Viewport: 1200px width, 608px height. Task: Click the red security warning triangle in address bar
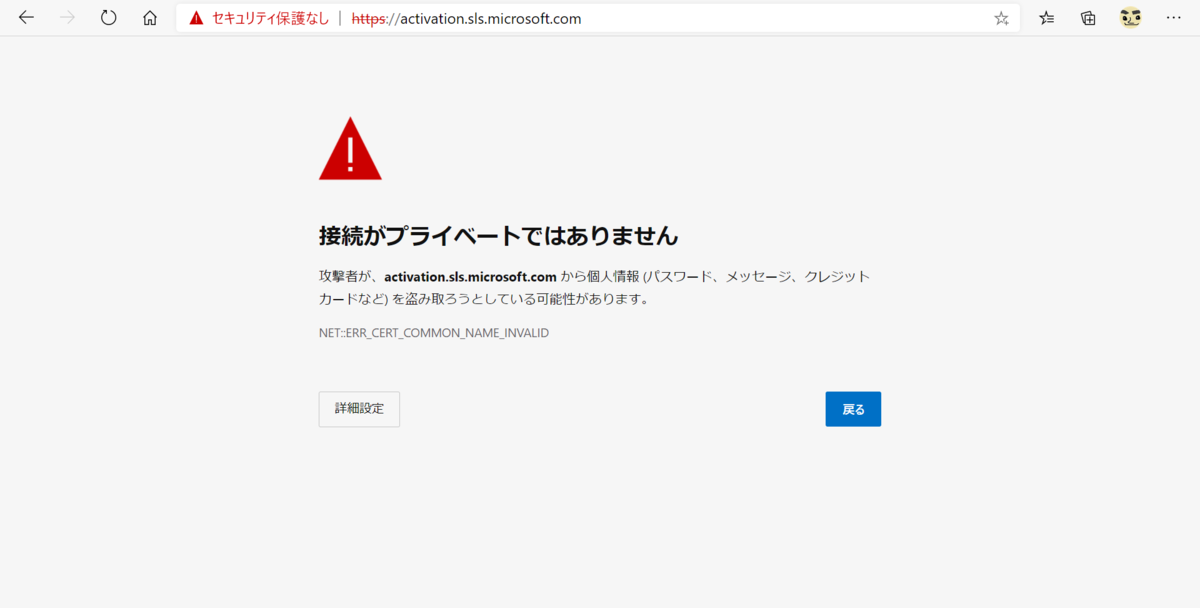pos(196,18)
